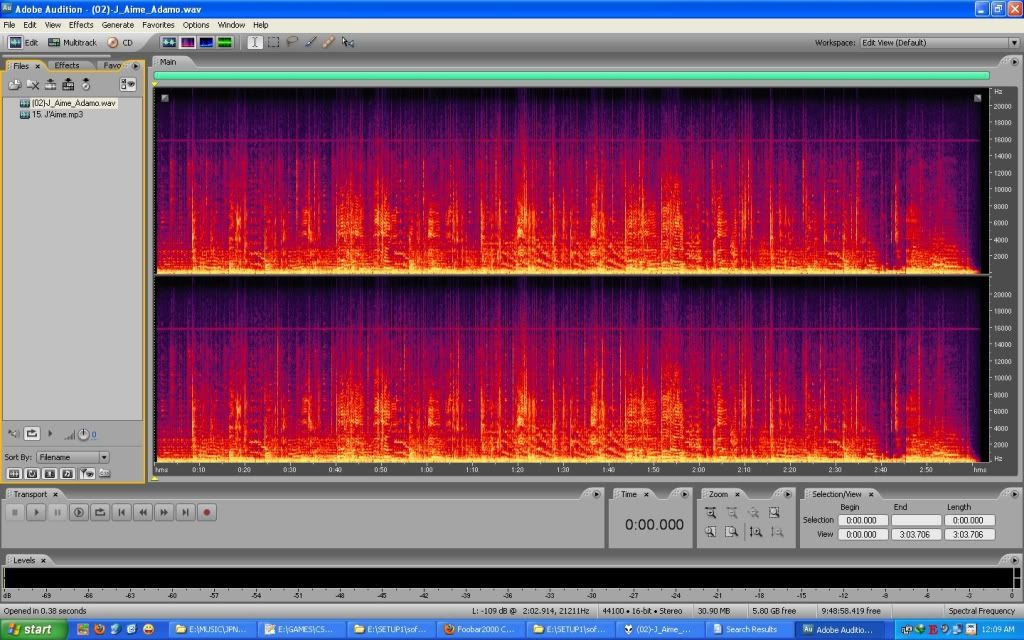Select the Main panel tab
Viewport: 1024px width, 640px height.
168,62
